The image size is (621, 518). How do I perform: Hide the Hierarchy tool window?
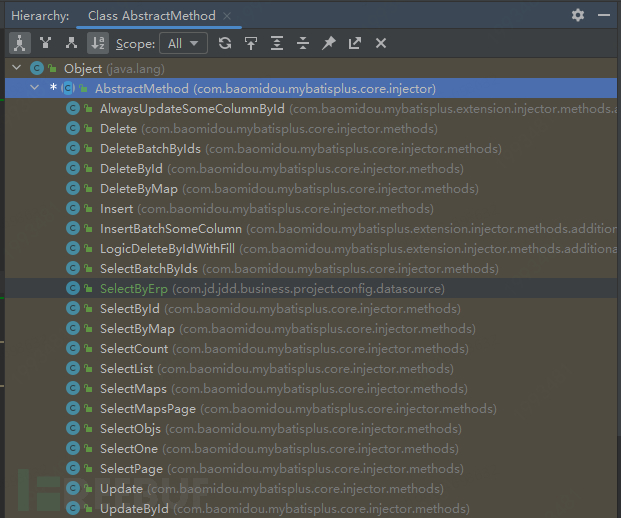coord(605,15)
